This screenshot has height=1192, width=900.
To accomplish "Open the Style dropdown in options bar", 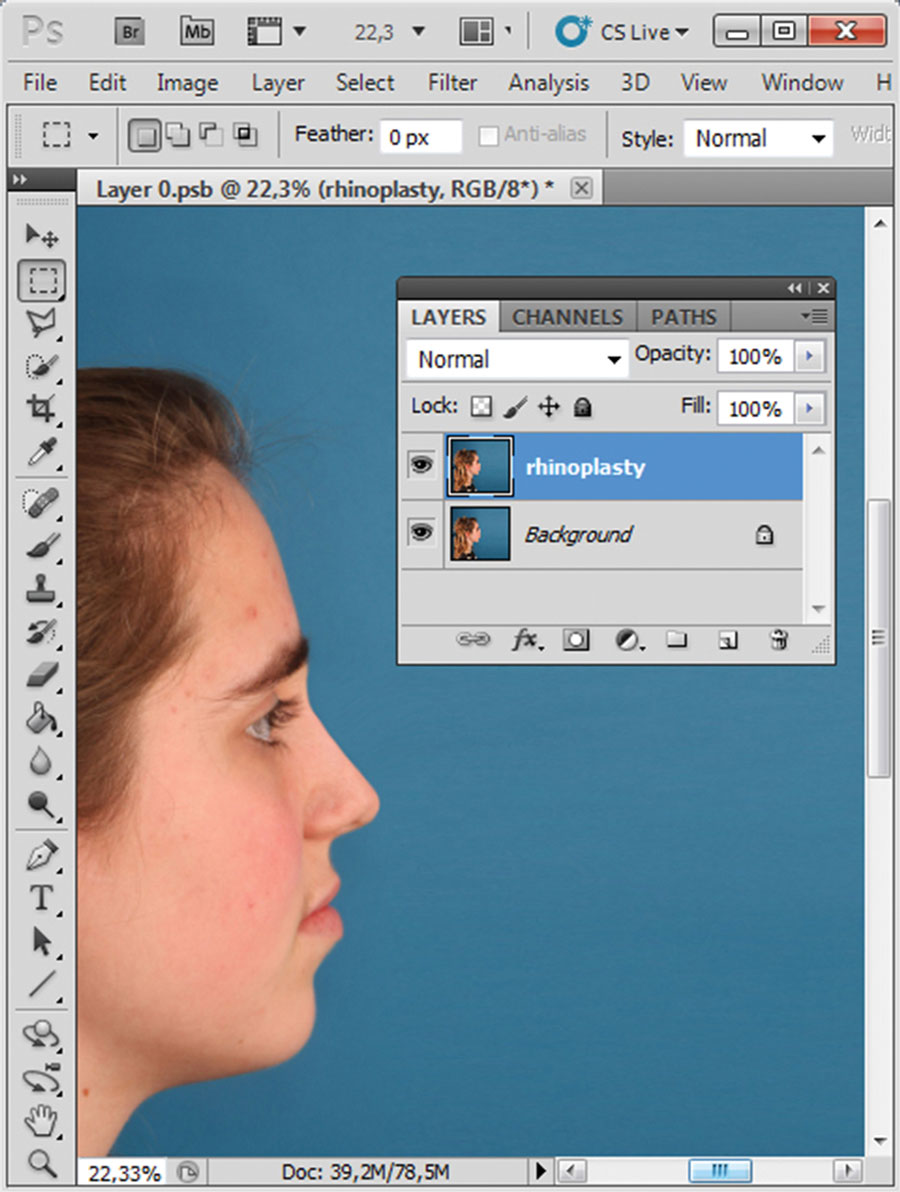I will (x=758, y=138).
